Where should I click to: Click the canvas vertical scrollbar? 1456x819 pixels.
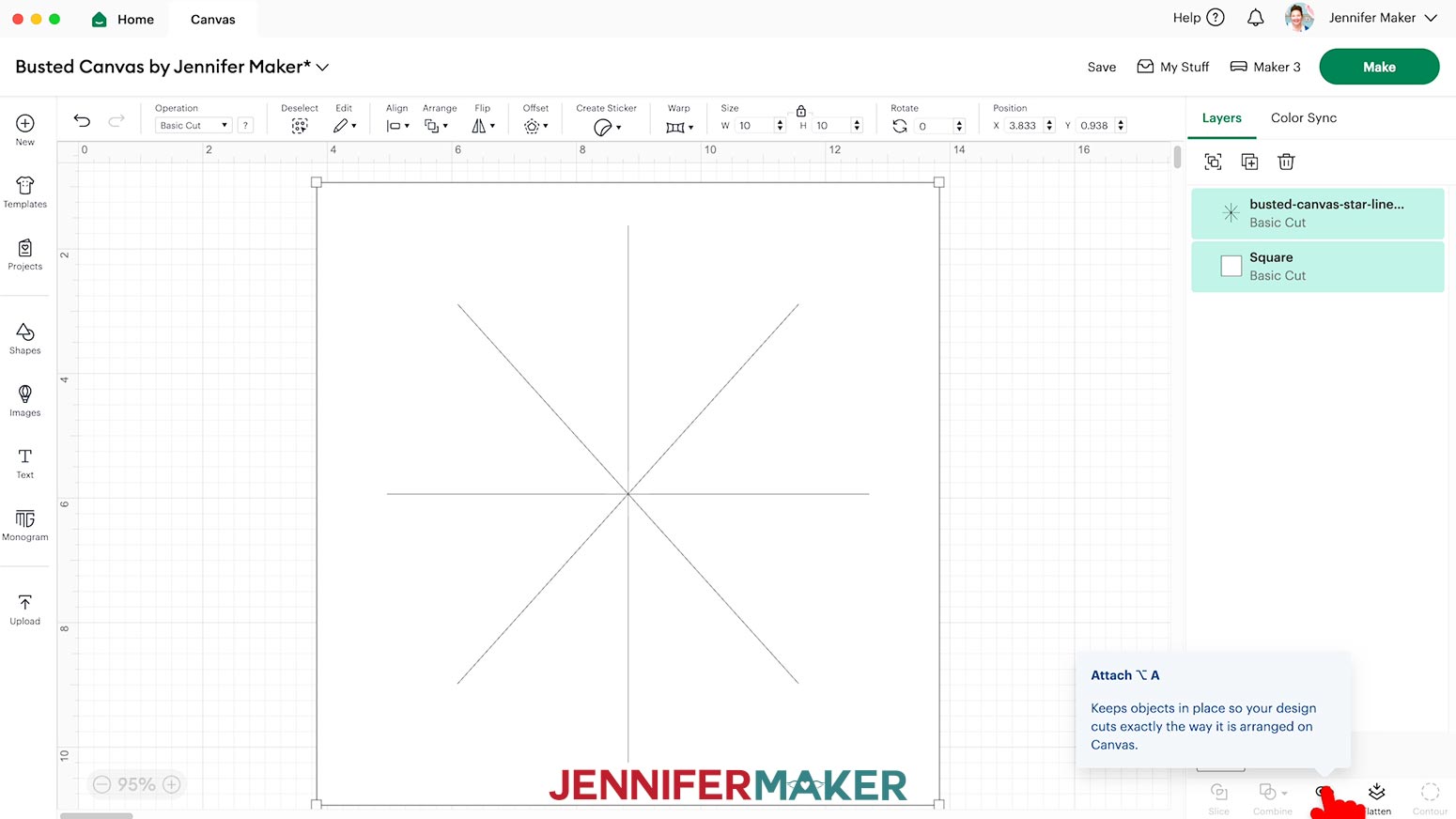(1177, 157)
